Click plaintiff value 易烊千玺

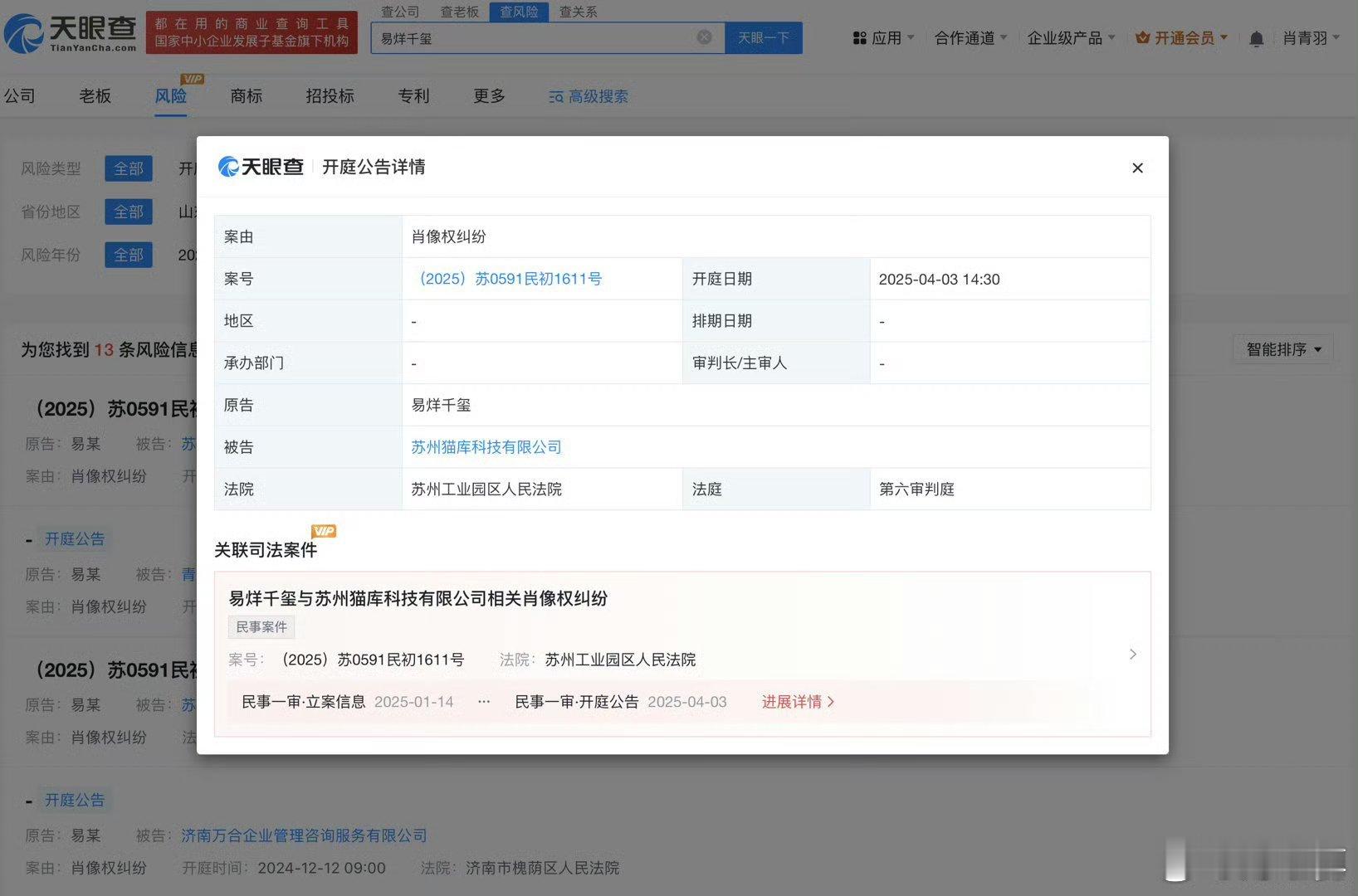click(441, 405)
